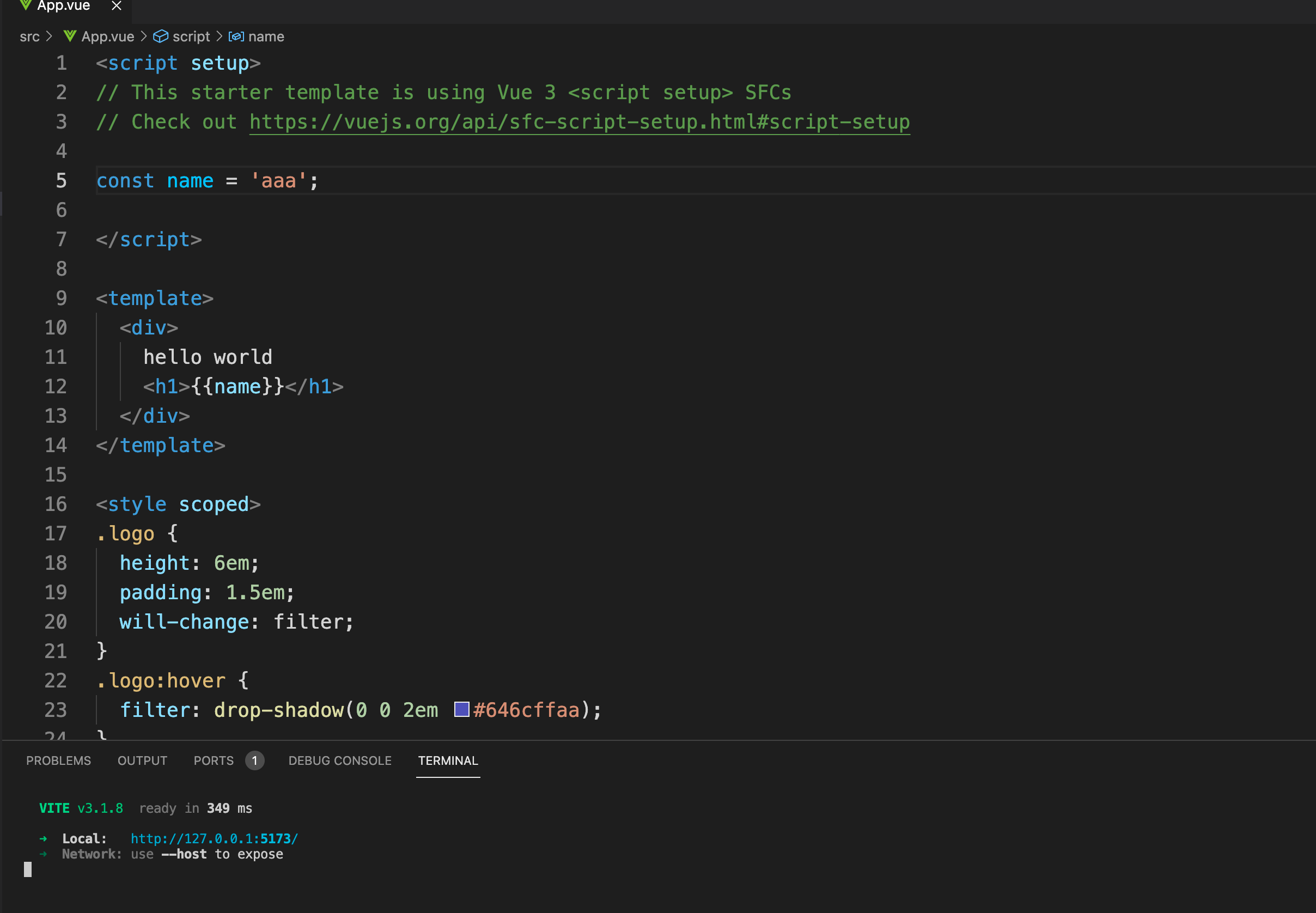The image size is (1316, 913).
Task: Click the PORTS badge showing 1
Action: [x=254, y=760]
